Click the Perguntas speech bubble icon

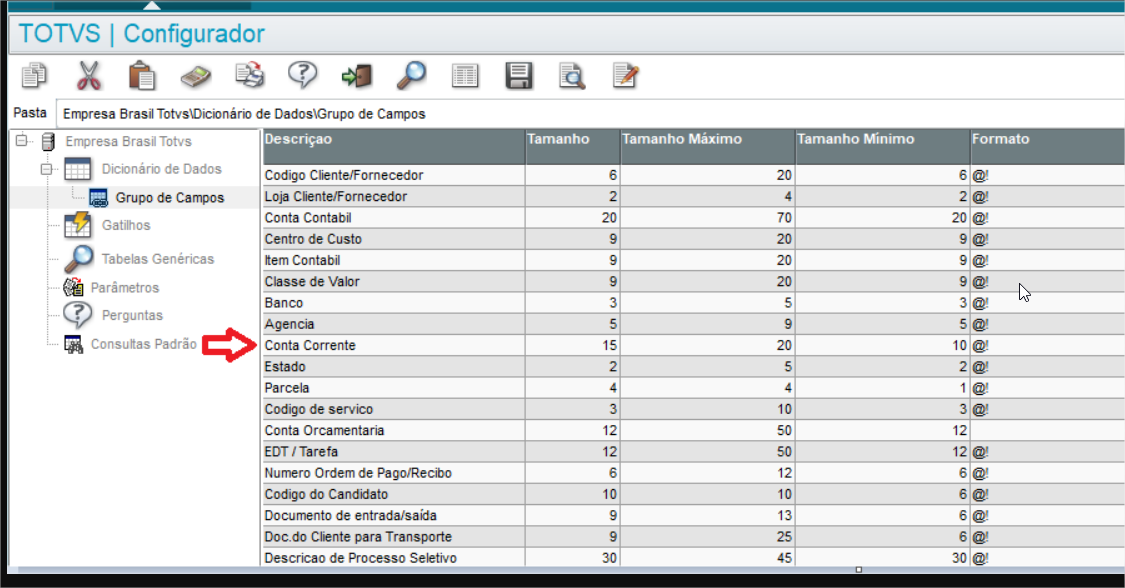(77, 315)
